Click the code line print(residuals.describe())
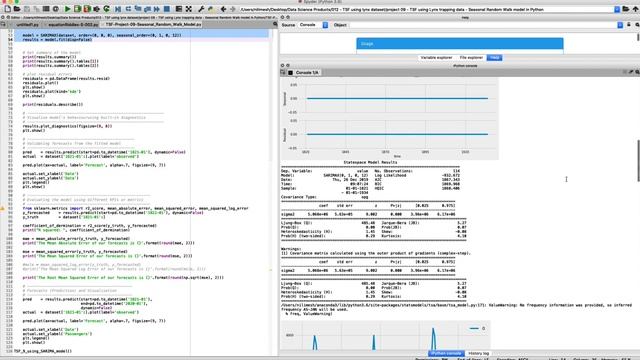Image resolution: width=640 pixels, height=360 pixels. click(53, 104)
